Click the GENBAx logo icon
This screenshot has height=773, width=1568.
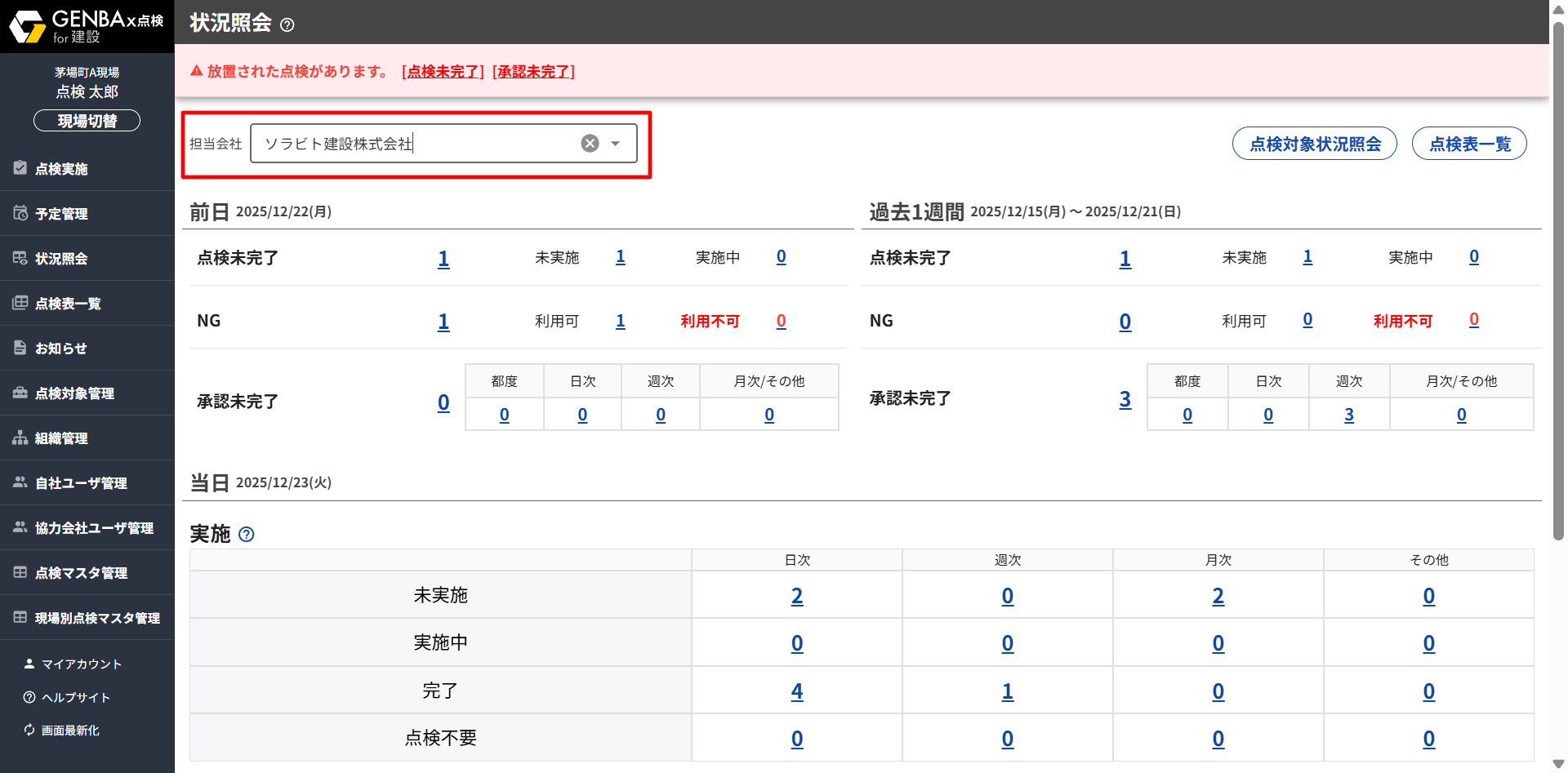27,26
